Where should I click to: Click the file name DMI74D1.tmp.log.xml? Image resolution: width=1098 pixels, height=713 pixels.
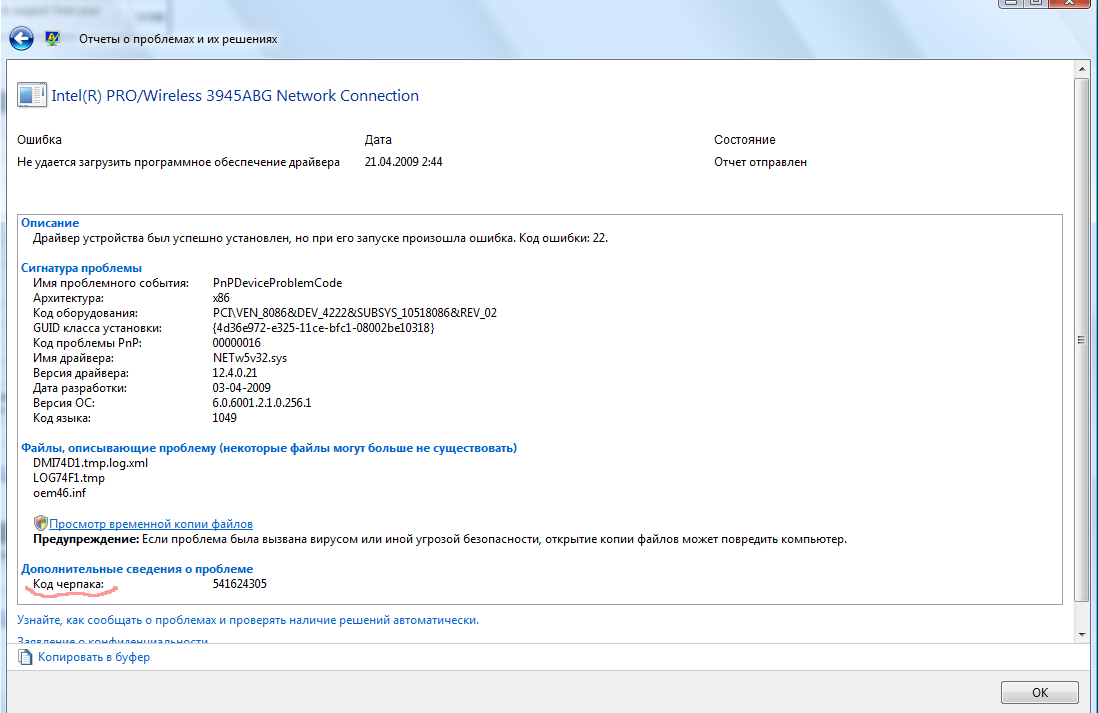(90, 463)
